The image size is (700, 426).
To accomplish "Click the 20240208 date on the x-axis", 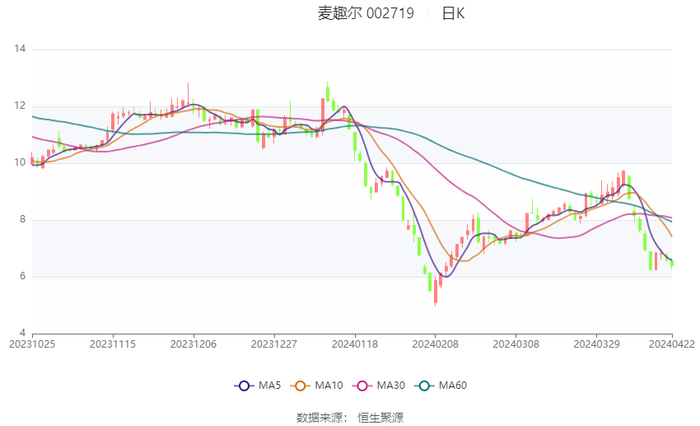I will pos(435,343).
